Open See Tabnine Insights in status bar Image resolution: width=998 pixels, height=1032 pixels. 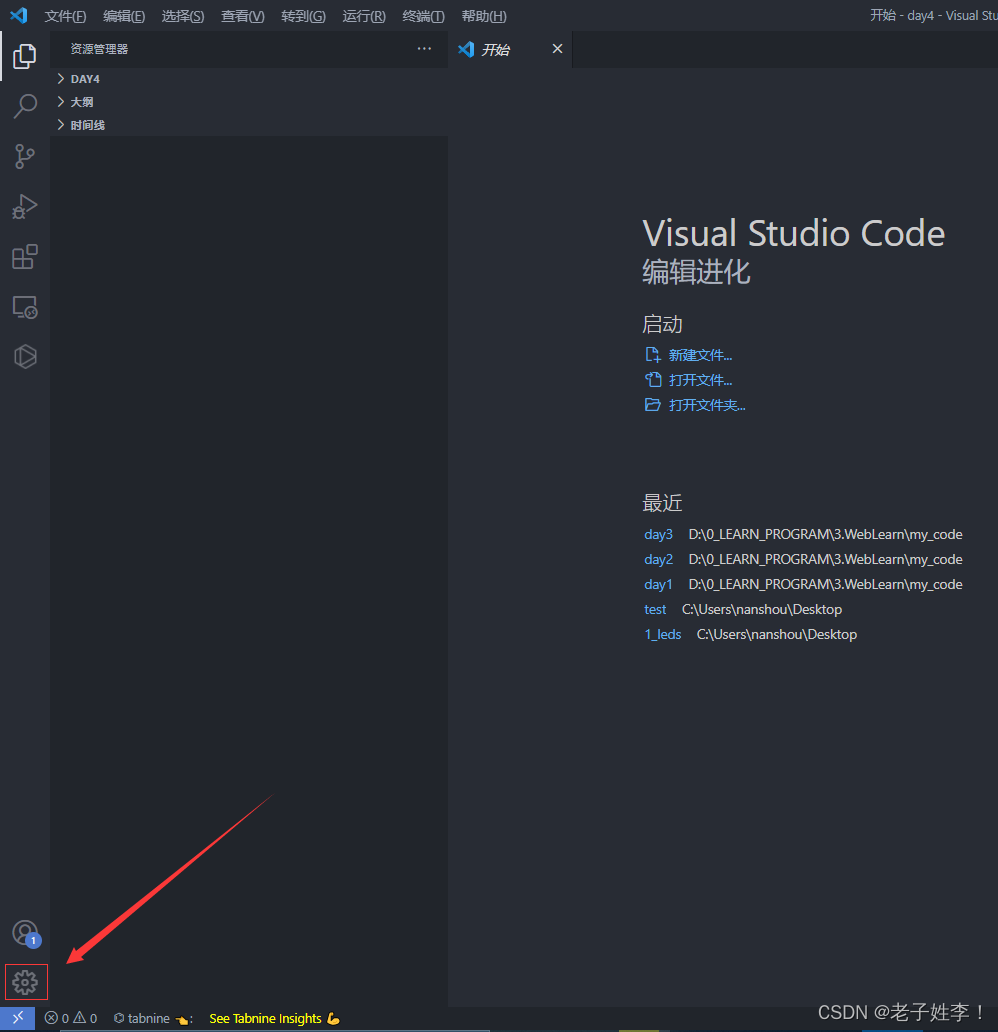275,1018
